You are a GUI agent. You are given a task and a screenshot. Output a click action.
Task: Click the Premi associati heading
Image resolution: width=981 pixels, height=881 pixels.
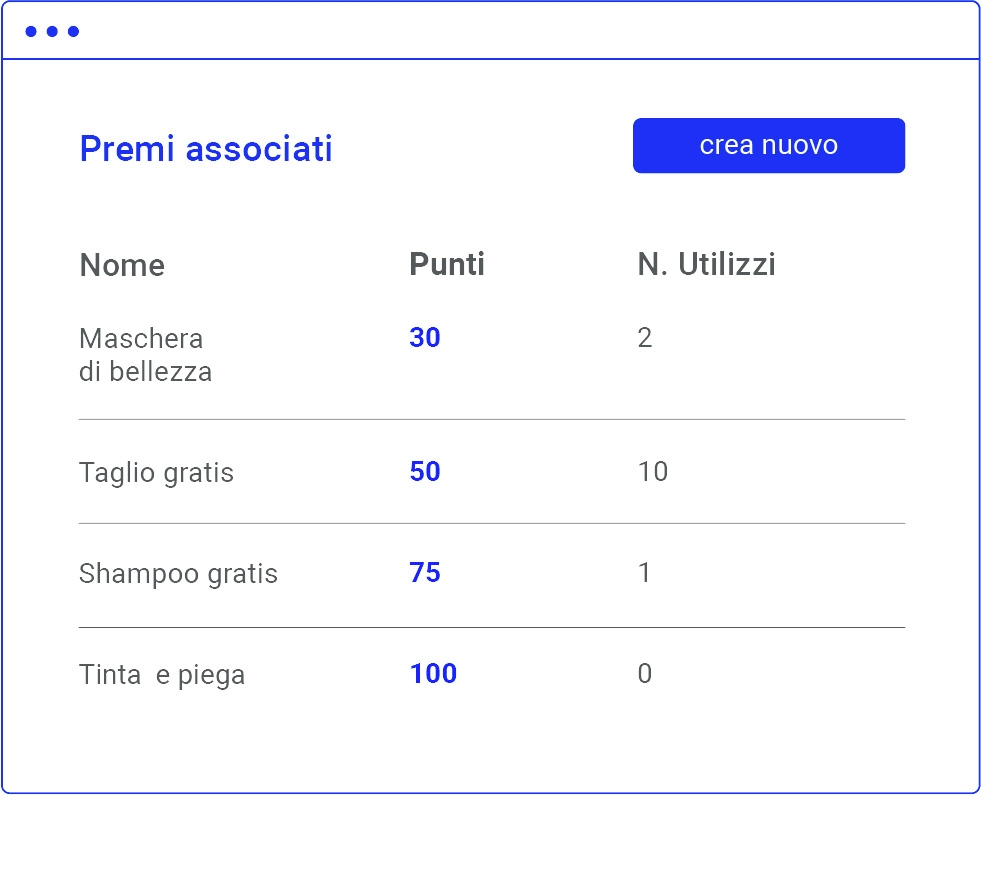pyautogui.click(x=205, y=149)
